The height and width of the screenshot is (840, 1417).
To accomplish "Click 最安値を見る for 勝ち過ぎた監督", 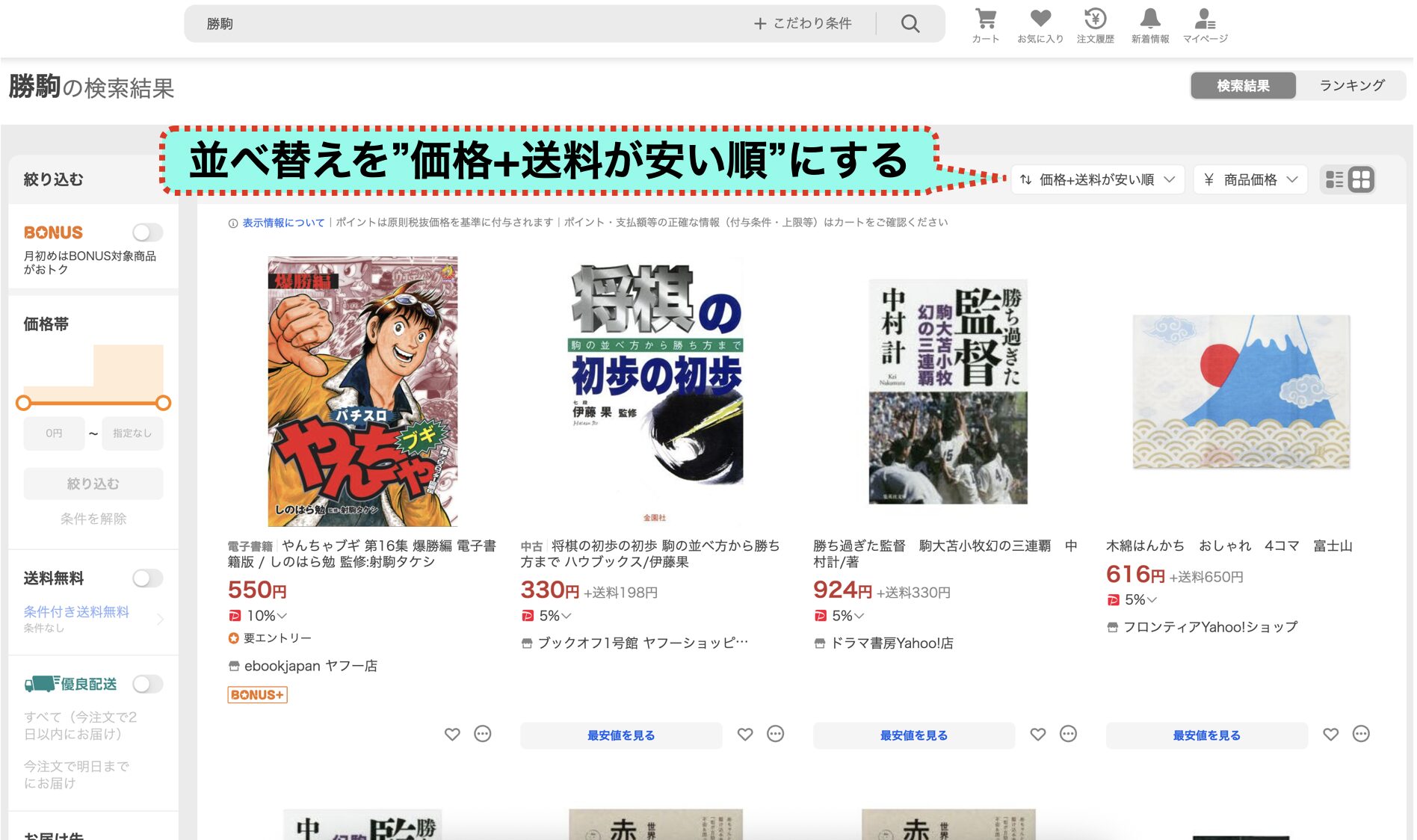I will click(914, 735).
